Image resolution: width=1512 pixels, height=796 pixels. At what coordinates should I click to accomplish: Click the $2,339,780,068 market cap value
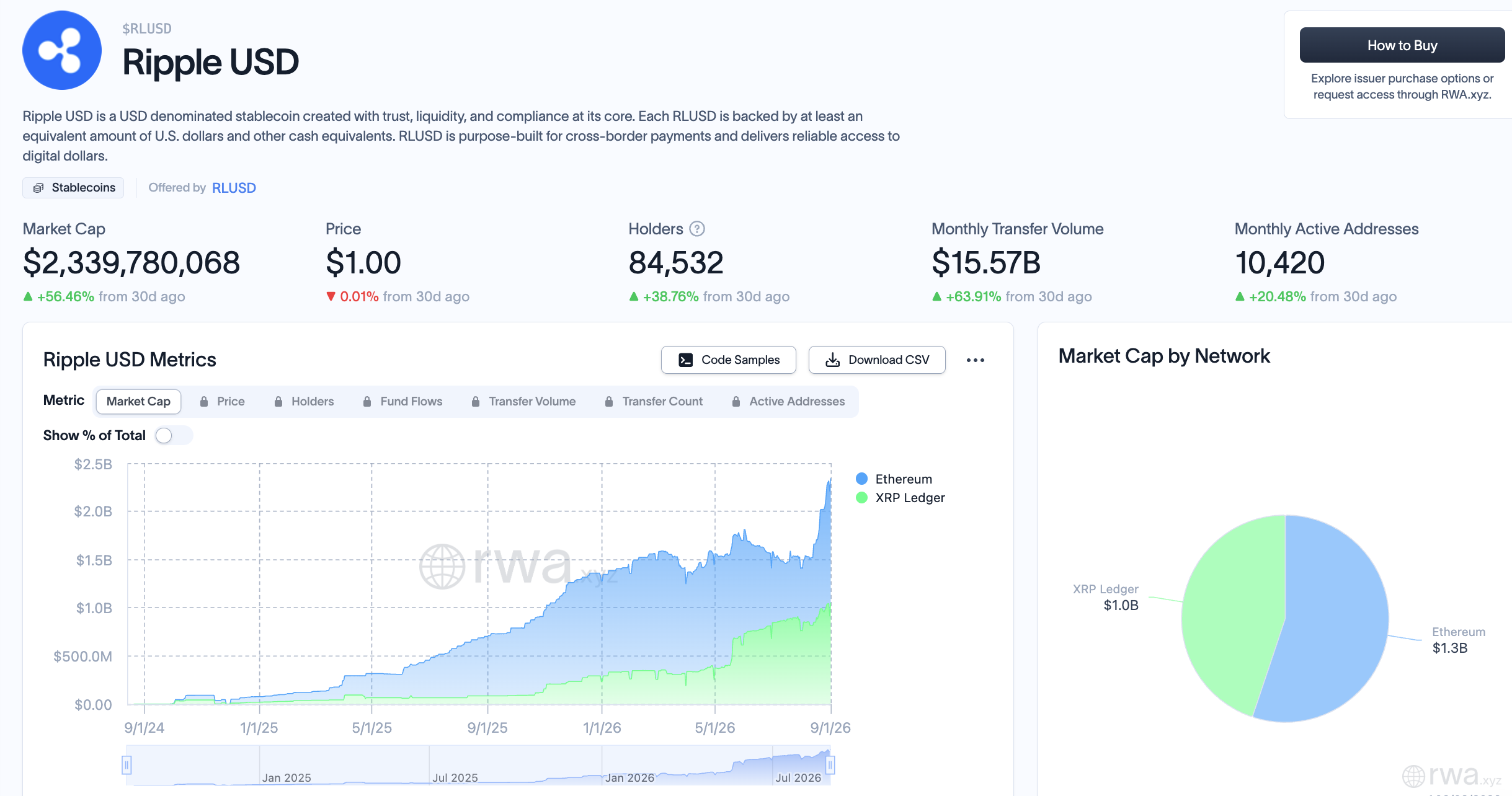(131, 263)
